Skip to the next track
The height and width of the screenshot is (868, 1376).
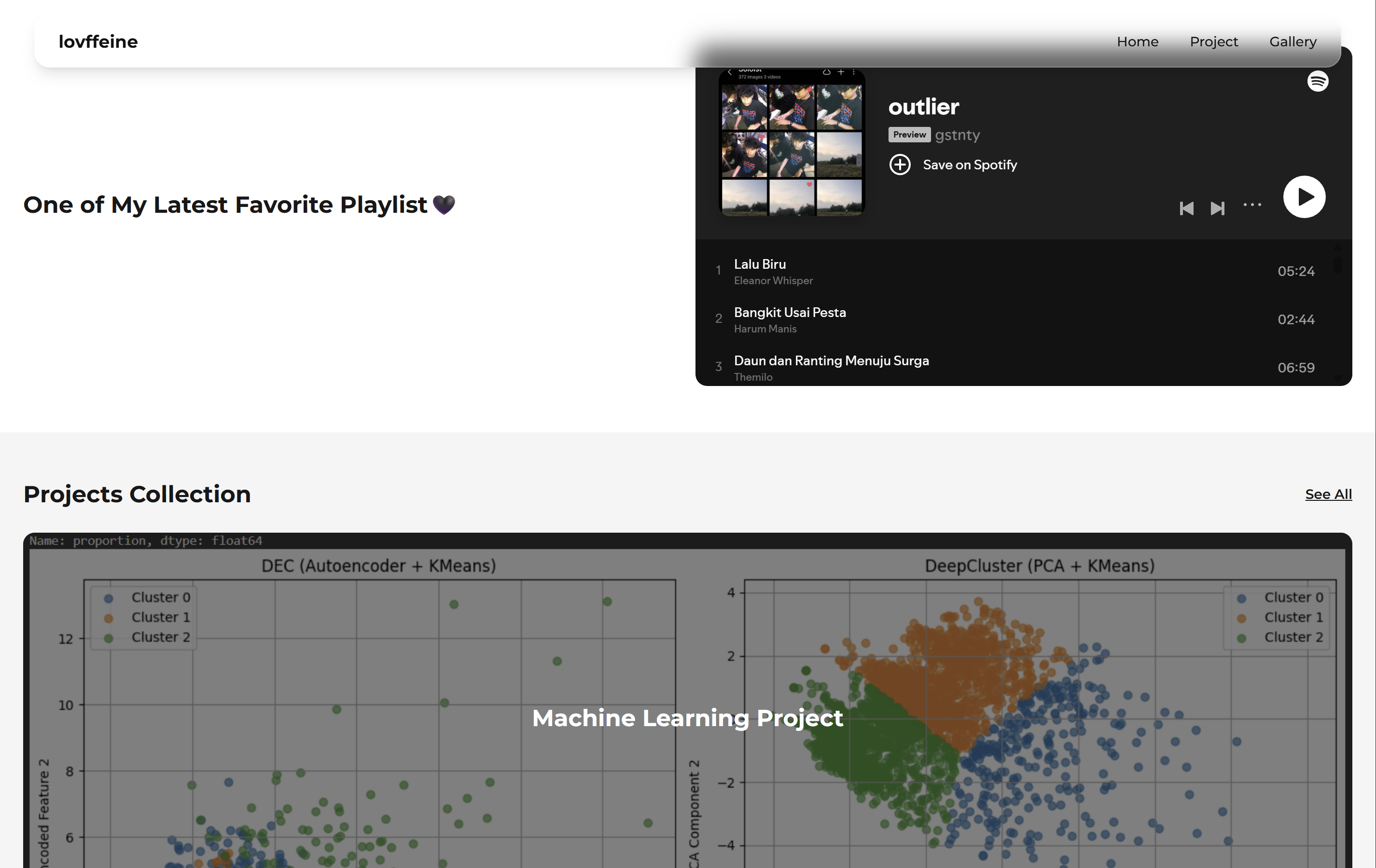pyautogui.click(x=1217, y=208)
